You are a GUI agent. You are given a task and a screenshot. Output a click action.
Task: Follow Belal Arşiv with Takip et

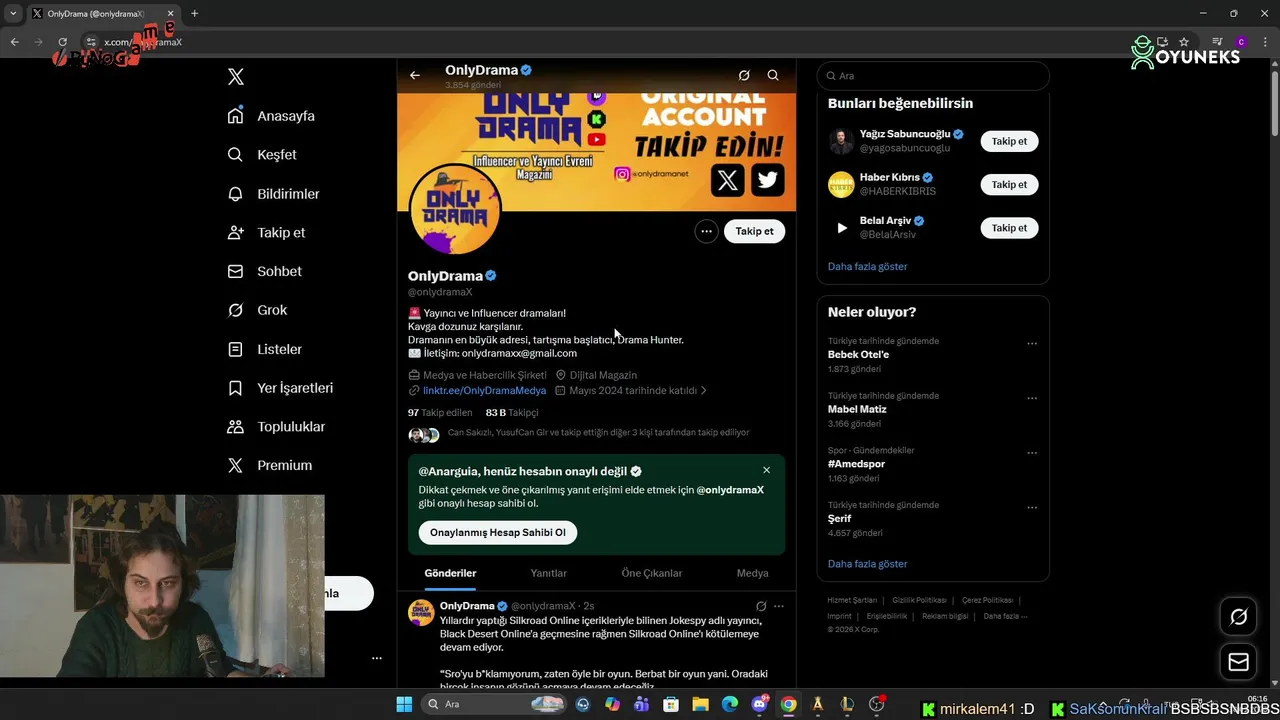pos(1009,228)
